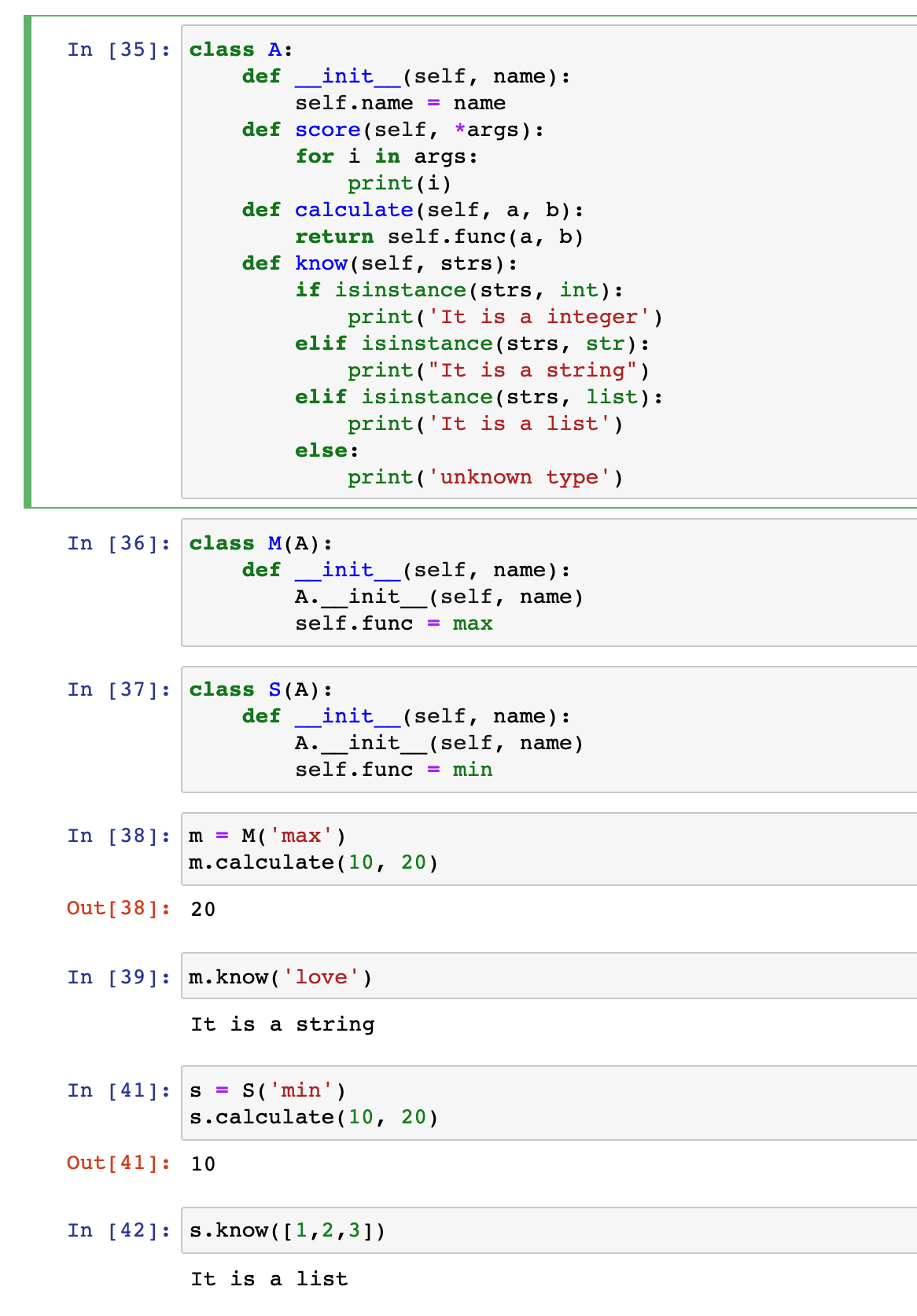The height and width of the screenshot is (1316, 917).
Task: Click the In [42] prompt label
Action: click(x=119, y=1230)
